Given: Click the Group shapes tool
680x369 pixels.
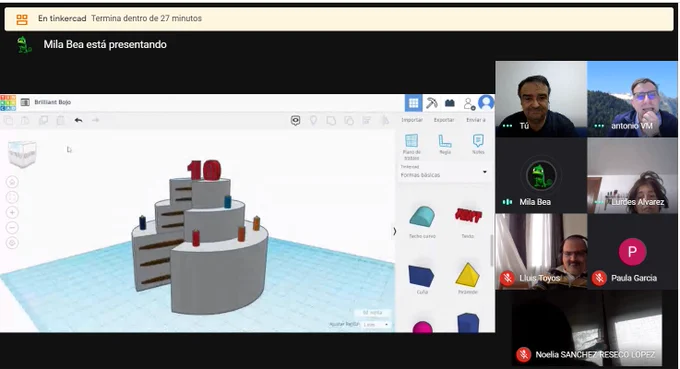Looking at the screenshot, I should coord(331,121).
